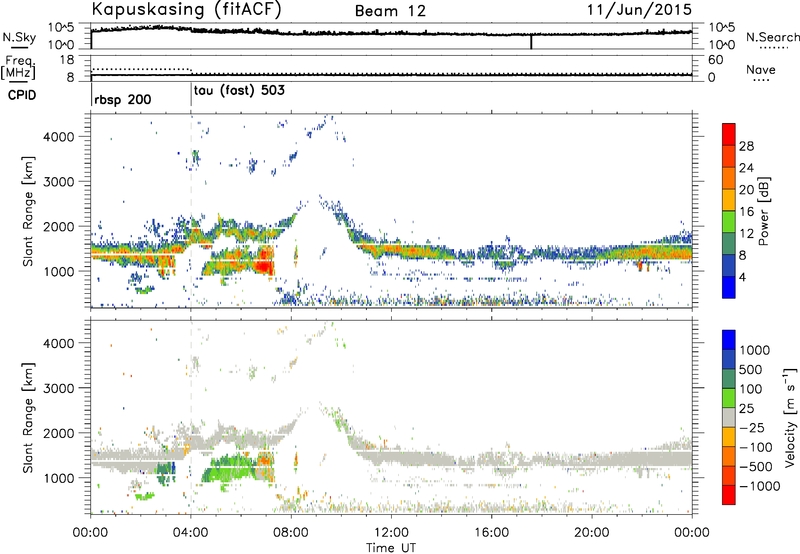Click the '18' frequency axis tick
800x554 pixels.
tap(67, 60)
